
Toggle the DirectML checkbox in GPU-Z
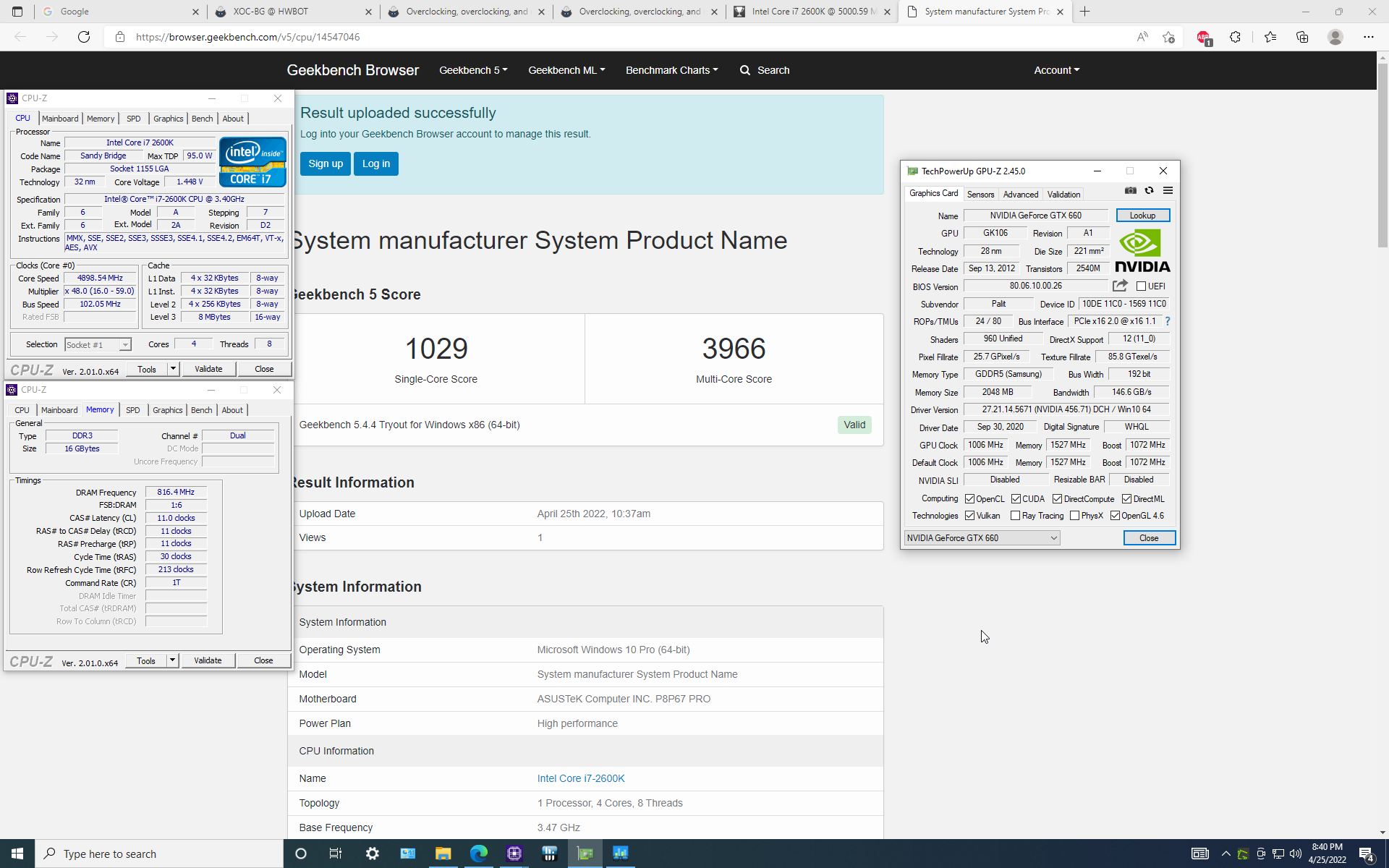1126,499
